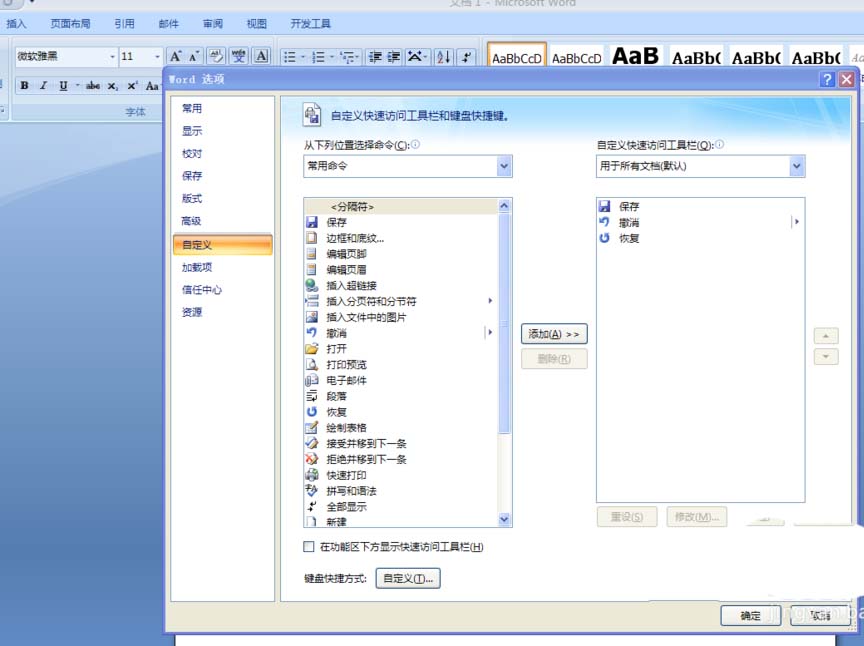
Task: Click the Shrink Font icon
Action: [x=194, y=56]
